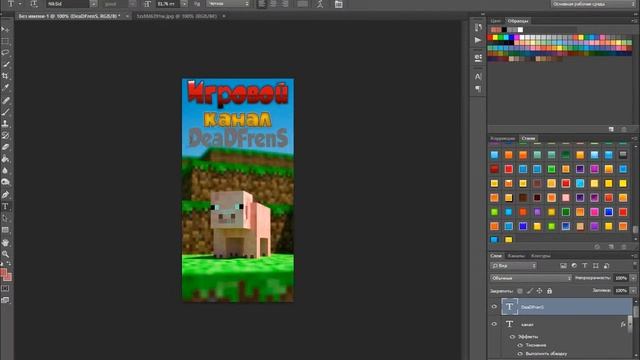Viewport: 640px width, 360px height.
Task: Toggle lock transparent pixels in Layers
Action: point(520,291)
